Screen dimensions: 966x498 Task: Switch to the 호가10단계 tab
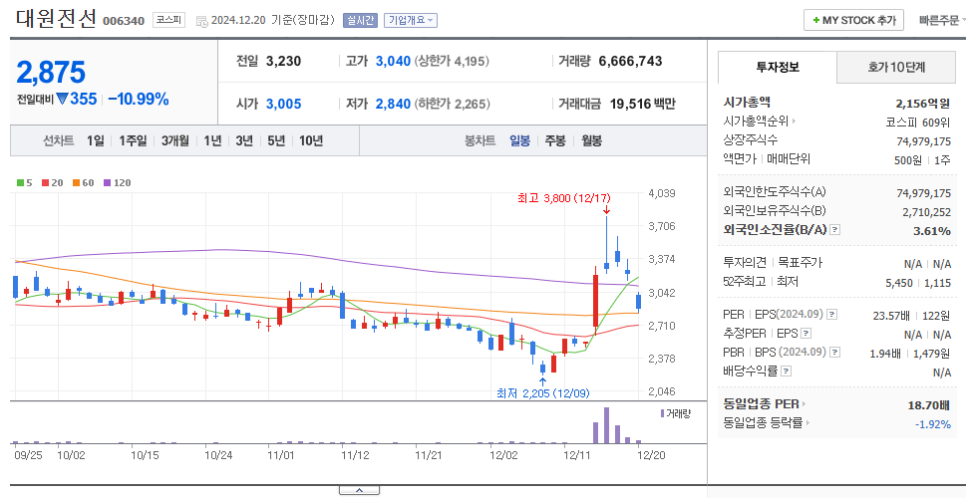click(896, 67)
